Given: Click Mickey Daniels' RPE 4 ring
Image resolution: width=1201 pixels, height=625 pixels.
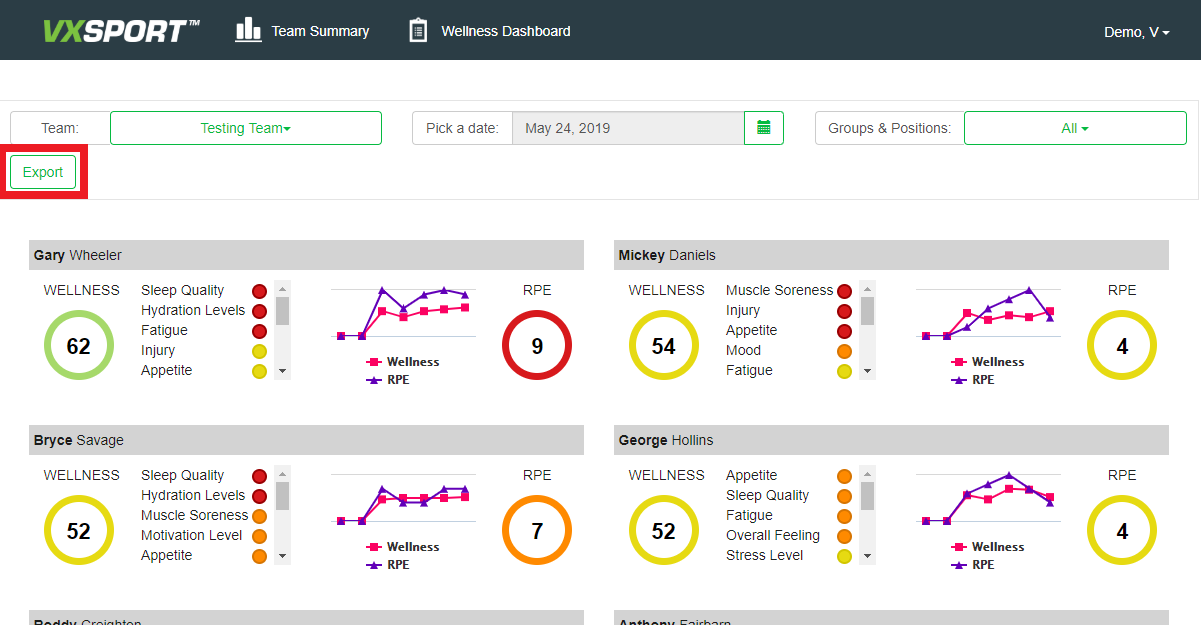Looking at the screenshot, I should (1122, 346).
